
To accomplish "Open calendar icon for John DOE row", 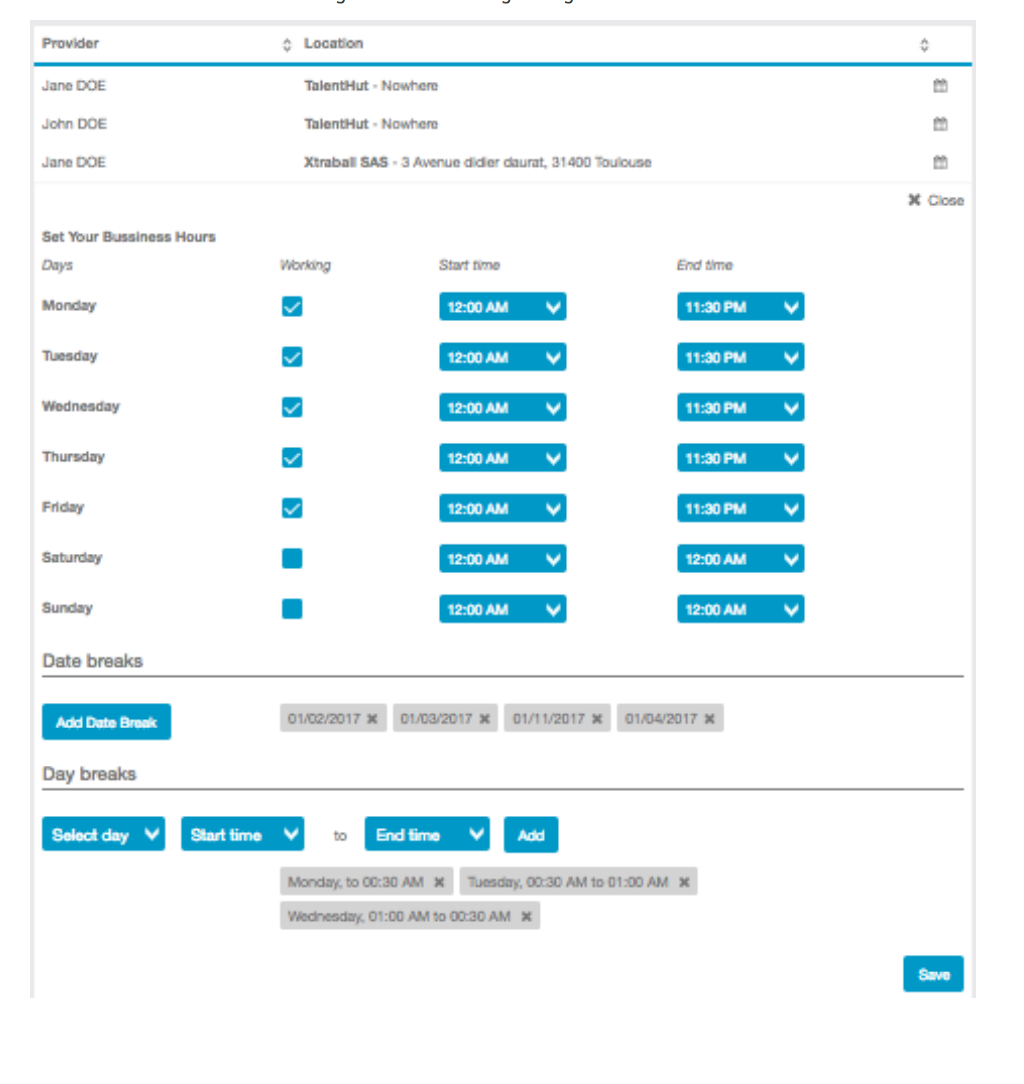I will [940, 124].
